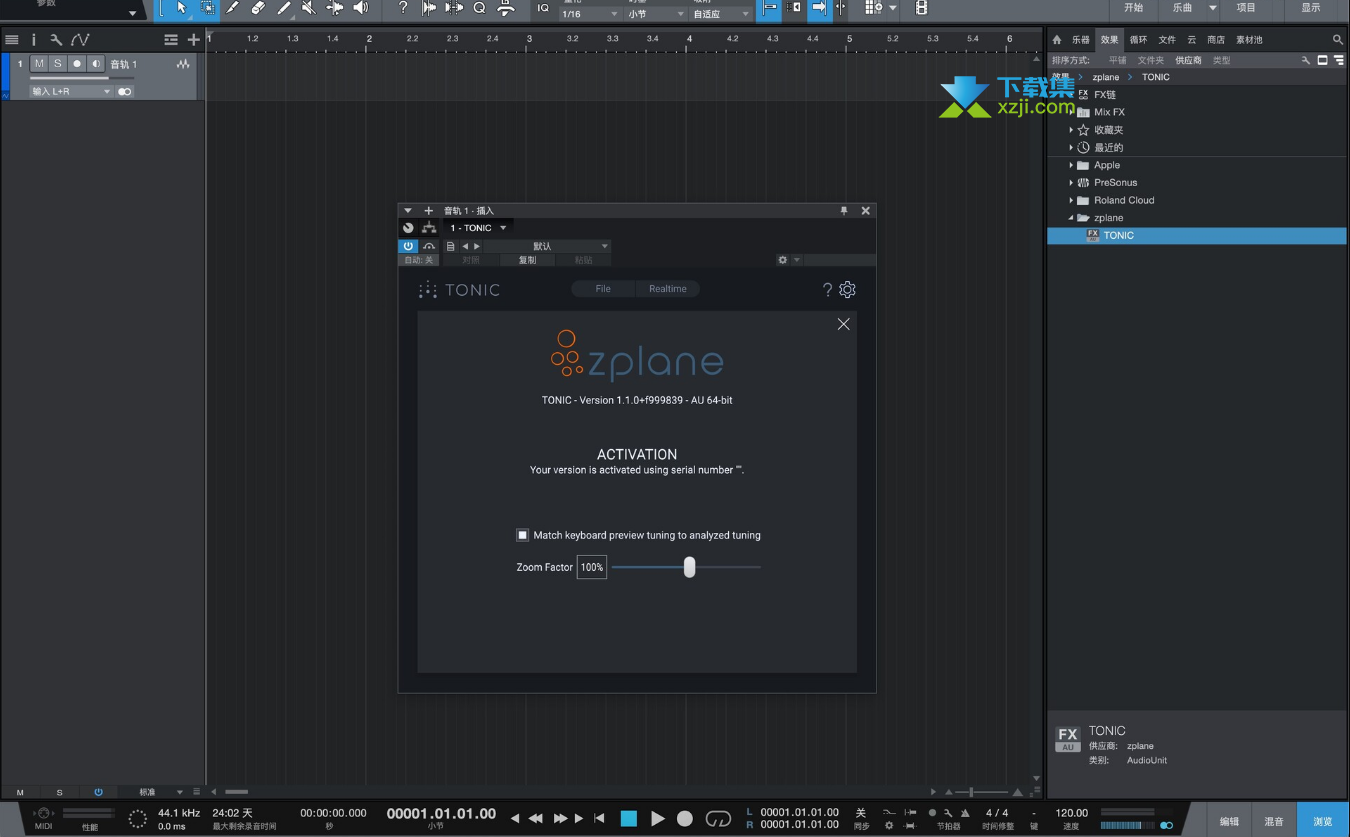
Task: Arm record on track 音轨 1
Action: click(x=77, y=64)
